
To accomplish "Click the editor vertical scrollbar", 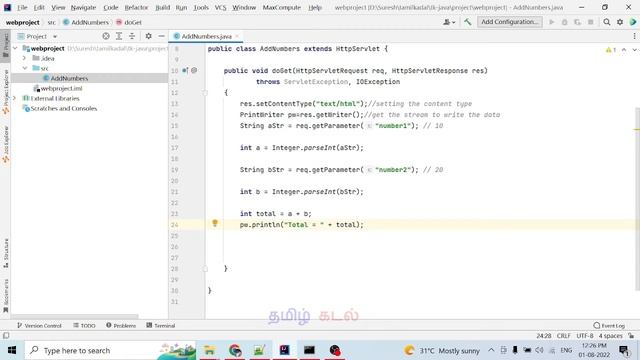I will pyautogui.click(x=637, y=199).
